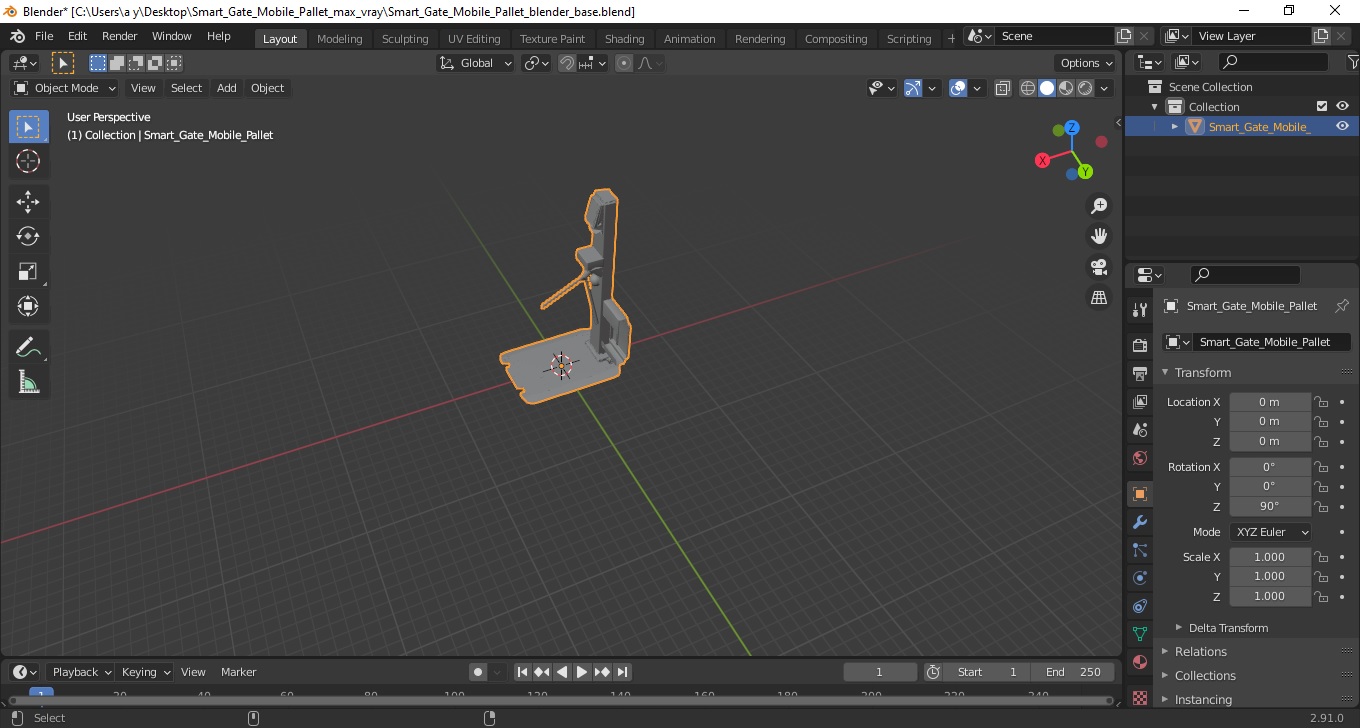Open the Material properties tab

coord(1139,662)
